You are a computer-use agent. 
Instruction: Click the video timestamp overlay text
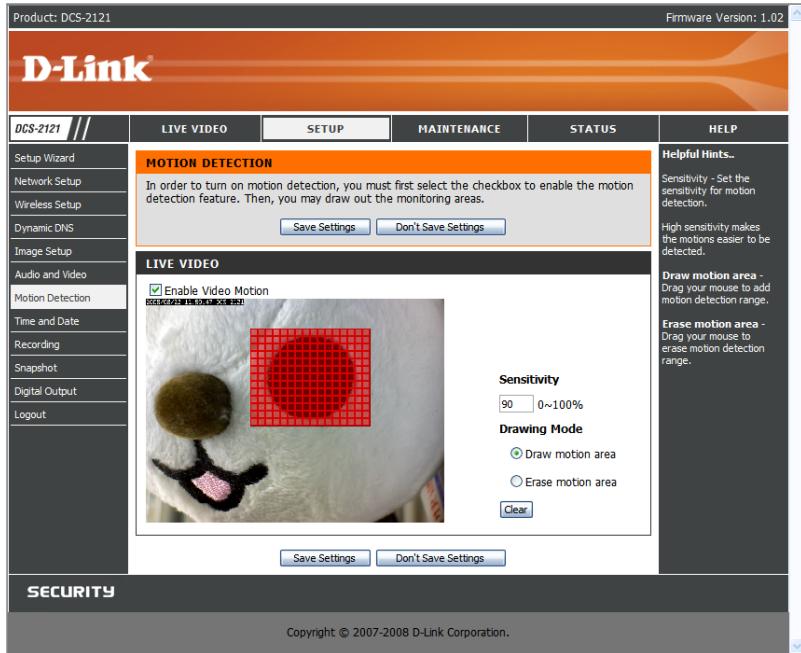click(195, 302)
